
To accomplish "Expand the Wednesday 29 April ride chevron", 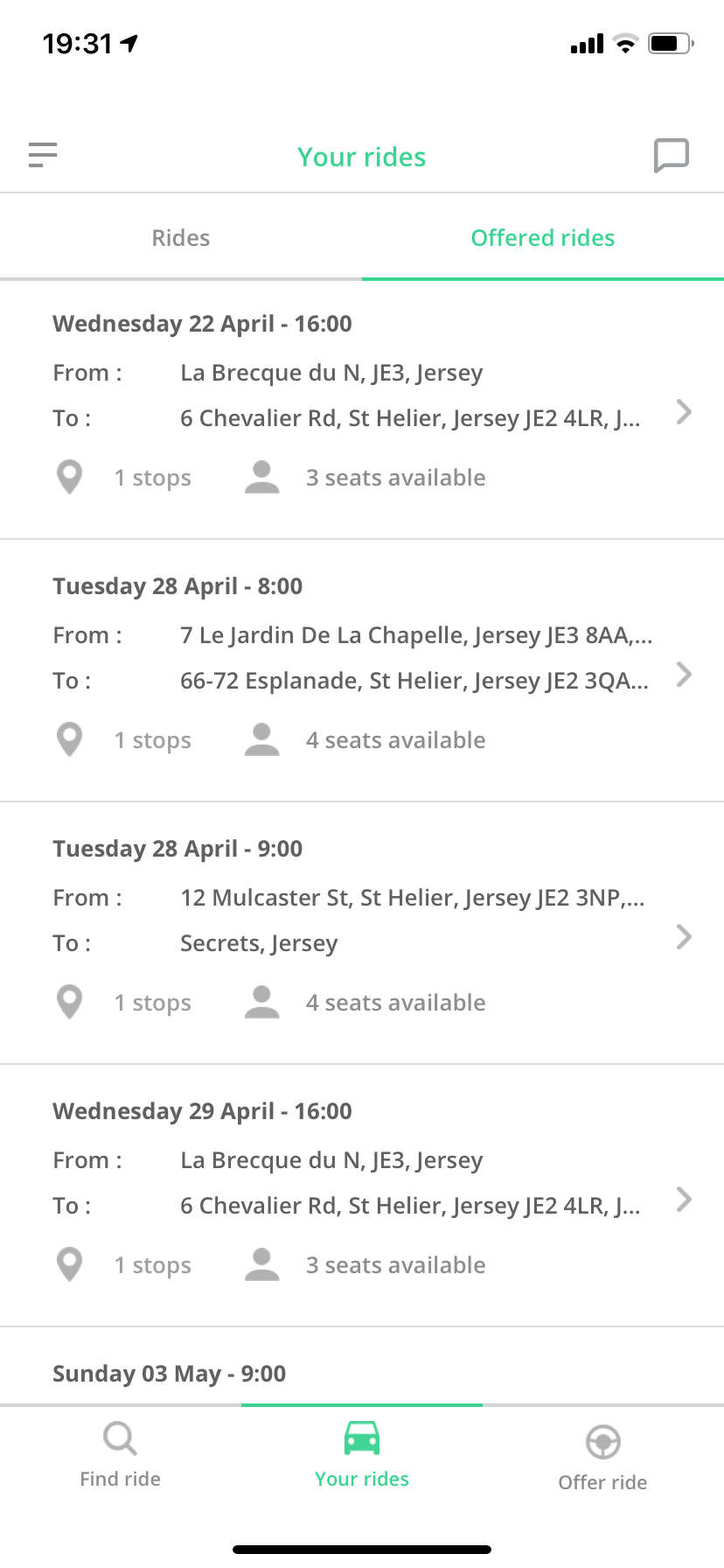I will pyautogui.click(x=684, y=1200).
